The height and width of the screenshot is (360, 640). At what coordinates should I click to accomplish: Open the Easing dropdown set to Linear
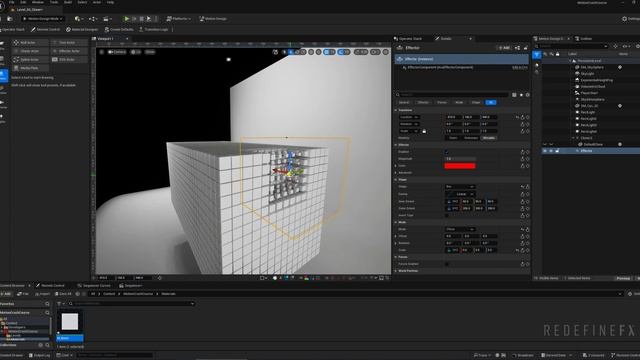pyautogui.click(x=460, y=194)
